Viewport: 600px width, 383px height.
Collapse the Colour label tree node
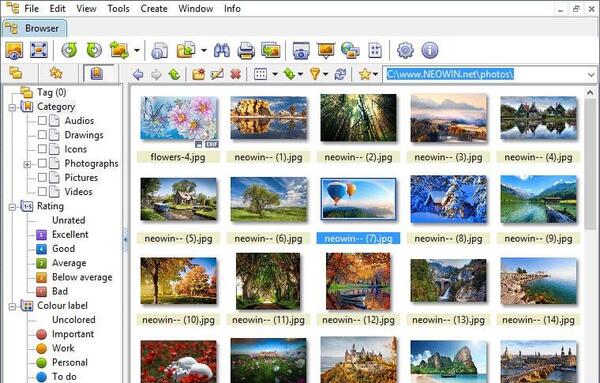12,306
